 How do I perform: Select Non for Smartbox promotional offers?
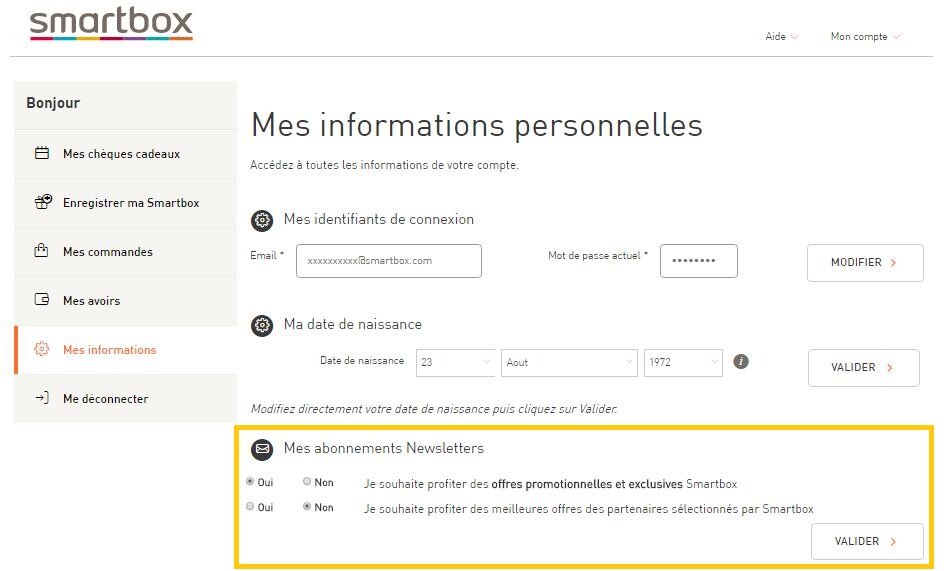[x=307, y=481]
